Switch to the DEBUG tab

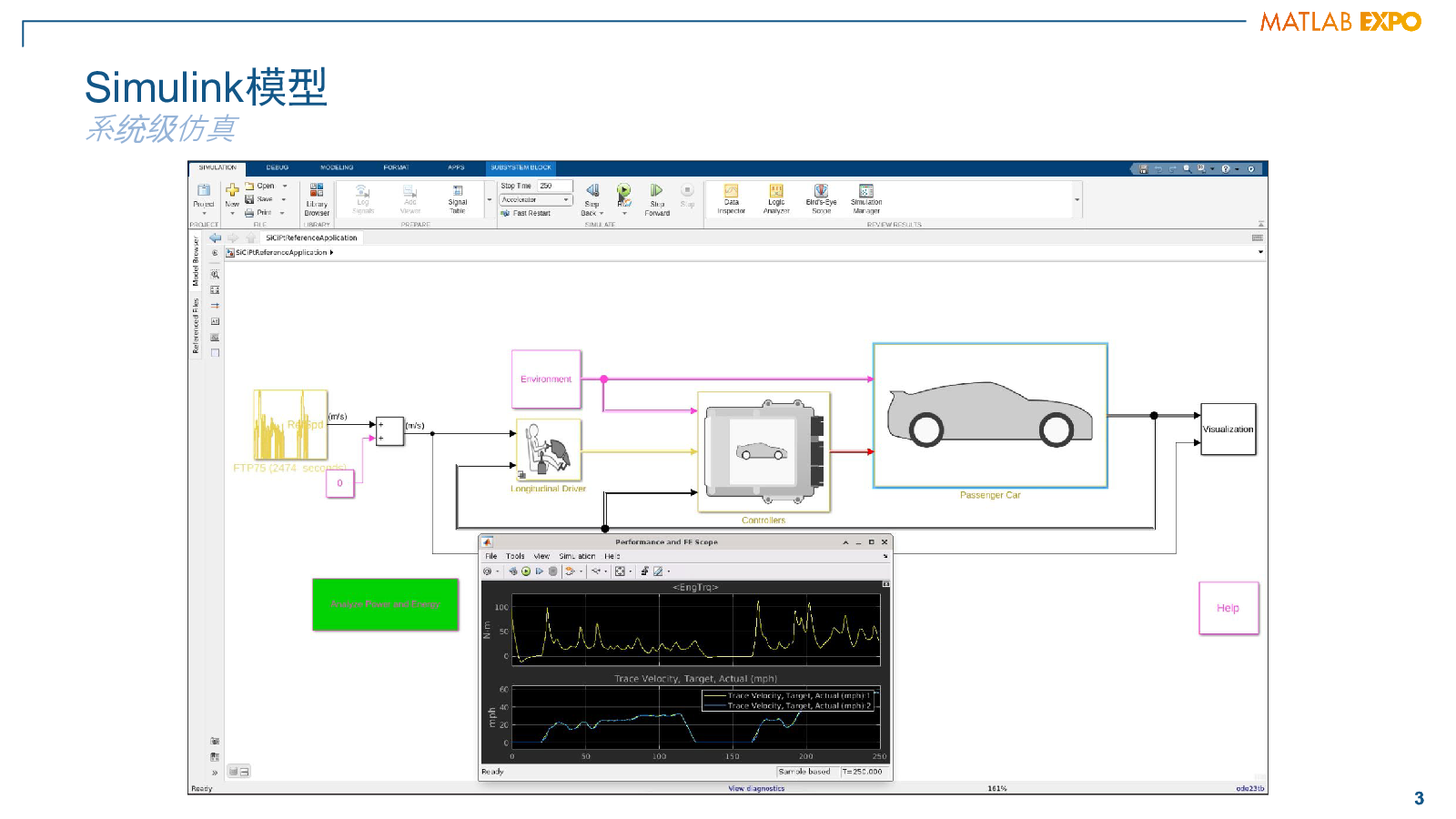(278, 167)
